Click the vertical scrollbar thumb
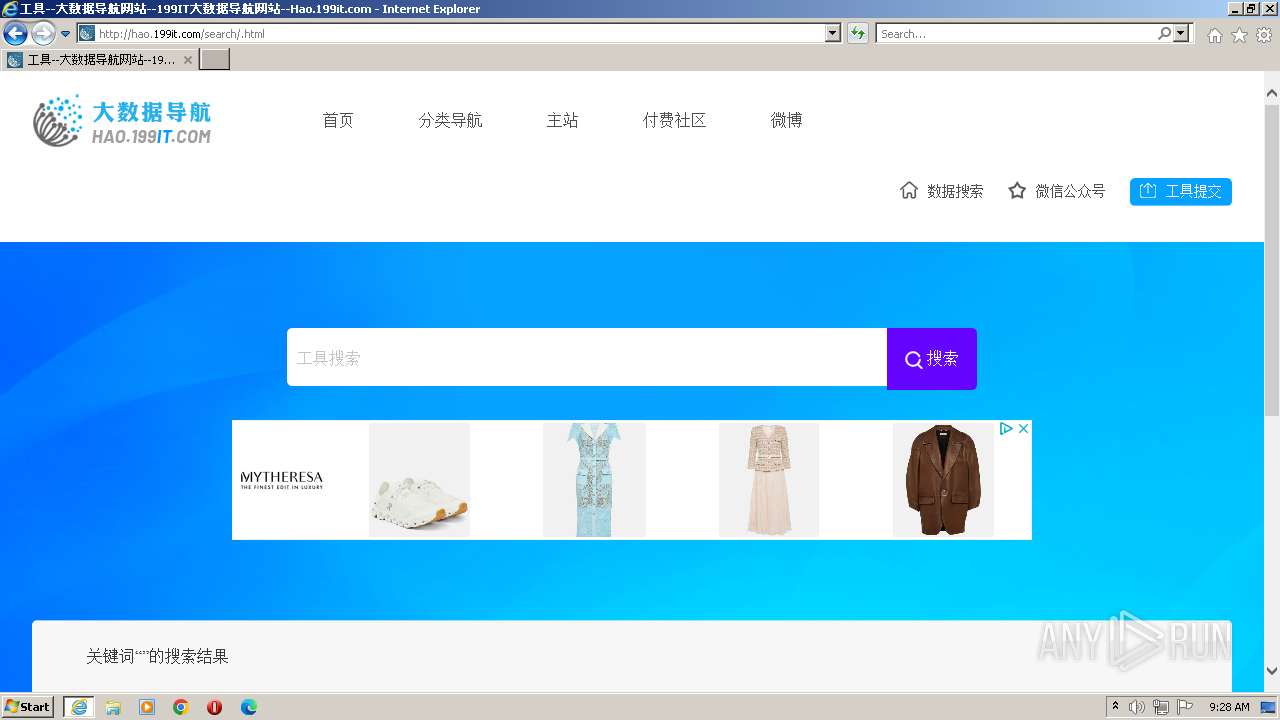Screen dimensions: 1280x720 [x=1272, y=260]
